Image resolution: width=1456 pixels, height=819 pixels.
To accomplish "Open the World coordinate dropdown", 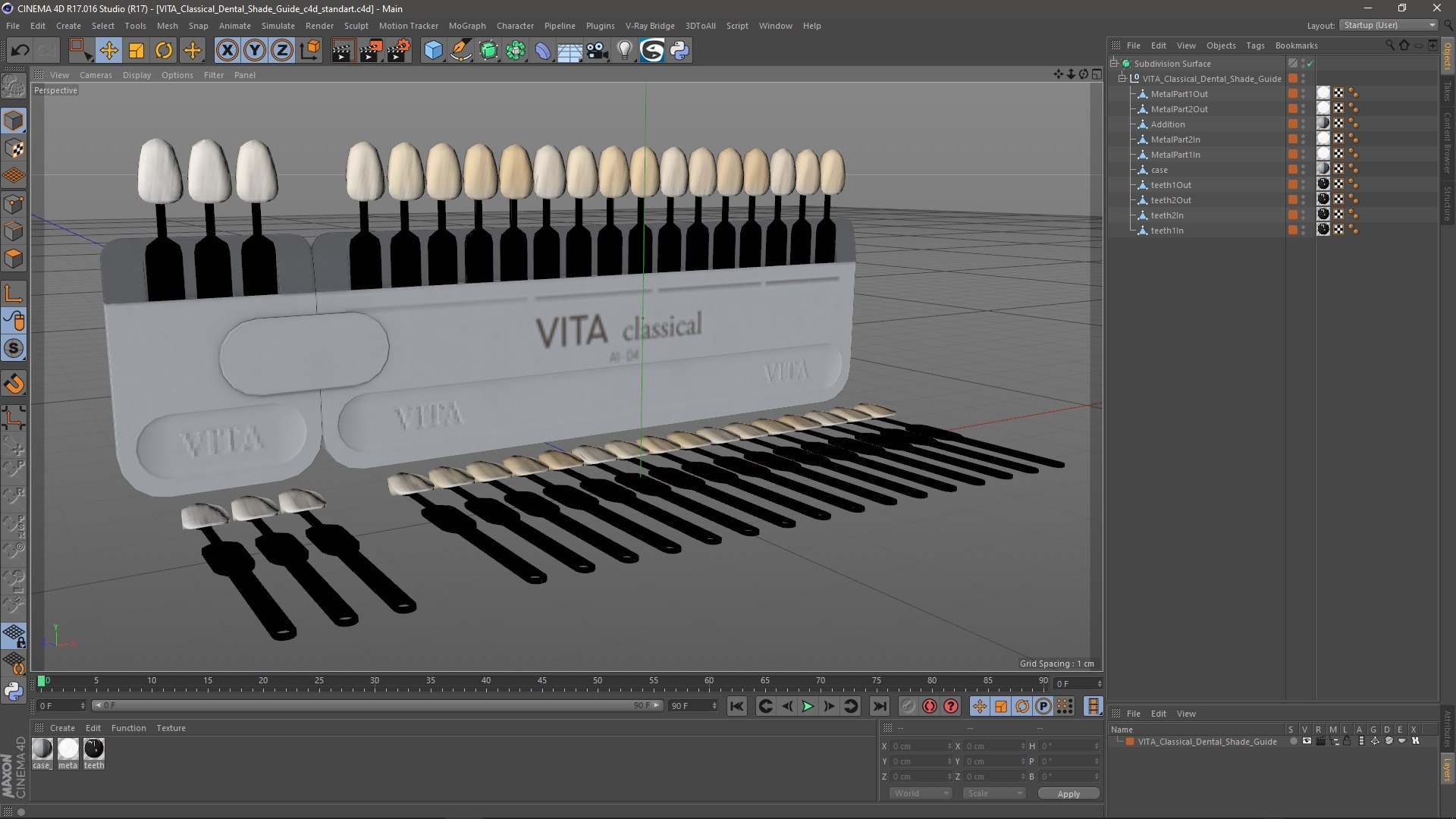I will [921, 793].
